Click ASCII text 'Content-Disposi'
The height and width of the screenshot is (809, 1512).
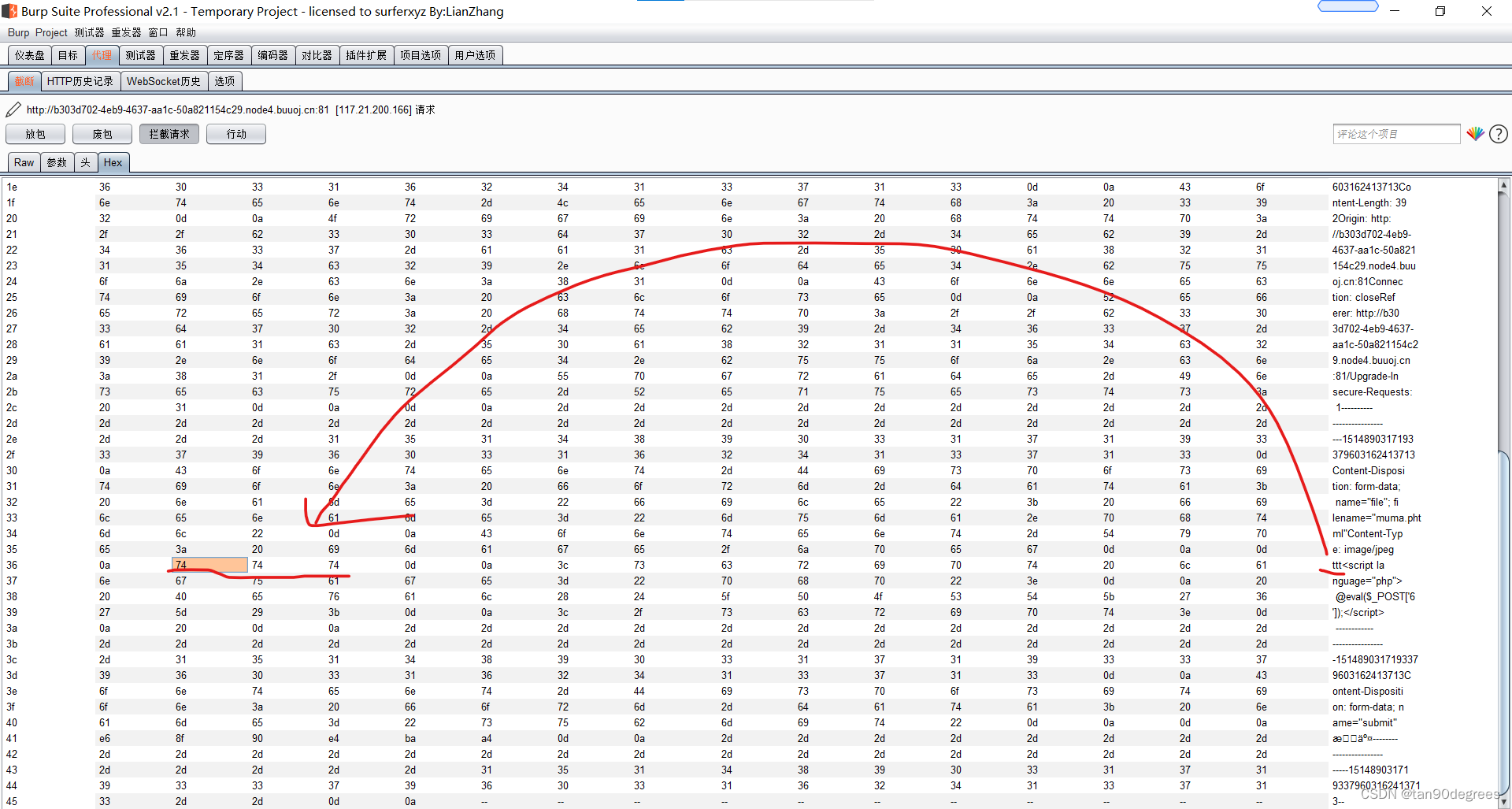pos(1368,470)
